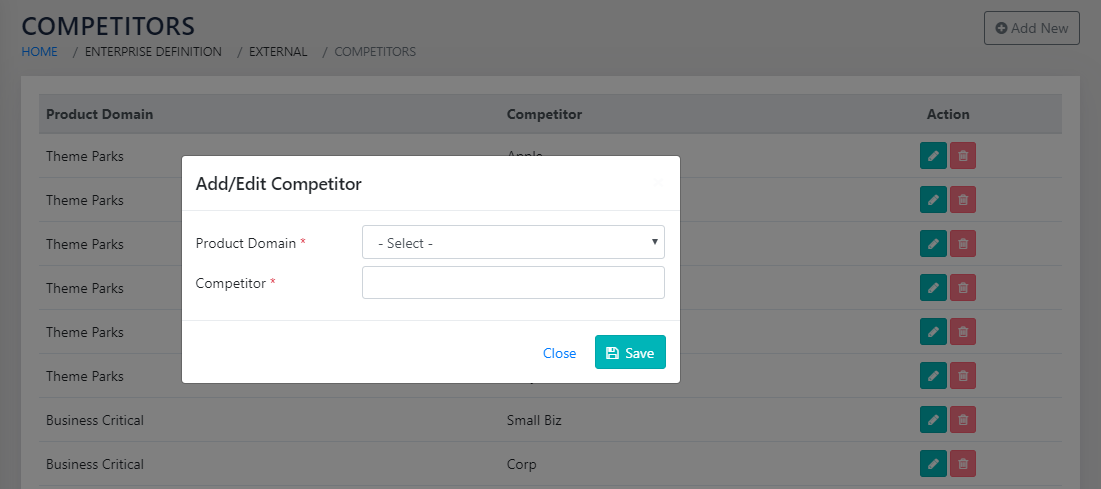
Task: Click edit pencil icon in first Theme Parks row
Action: click(x=933, y=156)
